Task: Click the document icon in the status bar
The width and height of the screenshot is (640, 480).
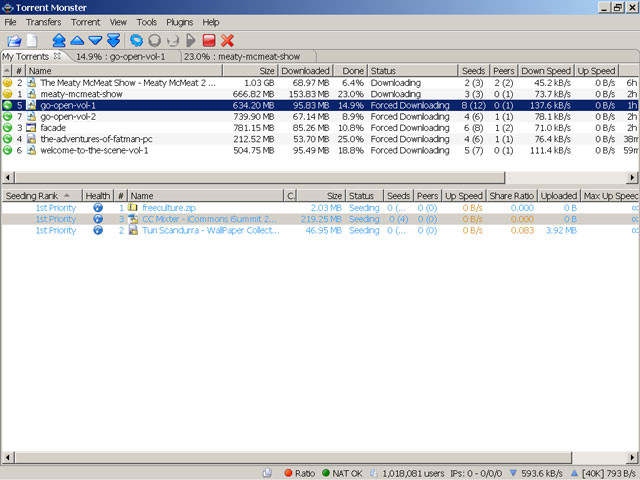Action: [x=267, y=473]
